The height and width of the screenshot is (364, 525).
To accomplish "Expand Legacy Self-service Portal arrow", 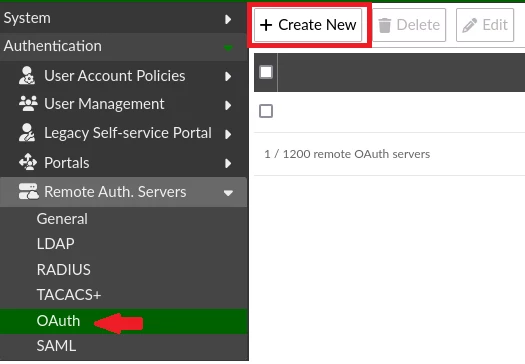I will pos(228,134).
